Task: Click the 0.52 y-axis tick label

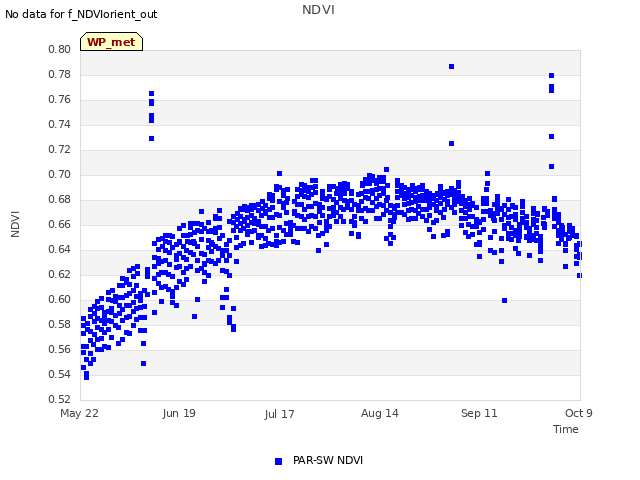Action: 60,399
